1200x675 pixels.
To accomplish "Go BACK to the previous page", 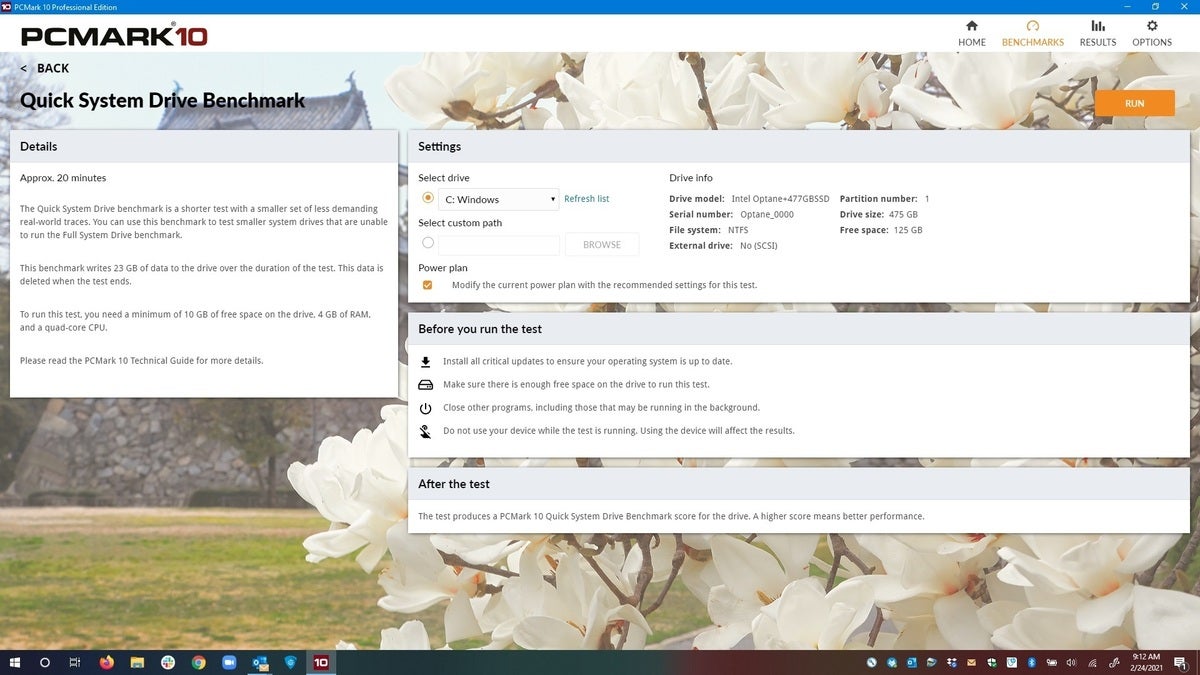I will (45, 68).
